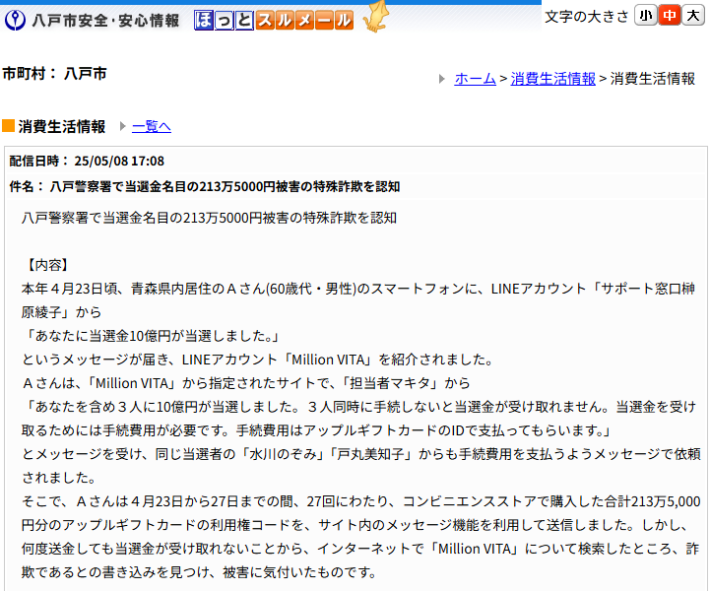Click the 【内容】 section label
710x591 pixels.
[x=47, y=265]
